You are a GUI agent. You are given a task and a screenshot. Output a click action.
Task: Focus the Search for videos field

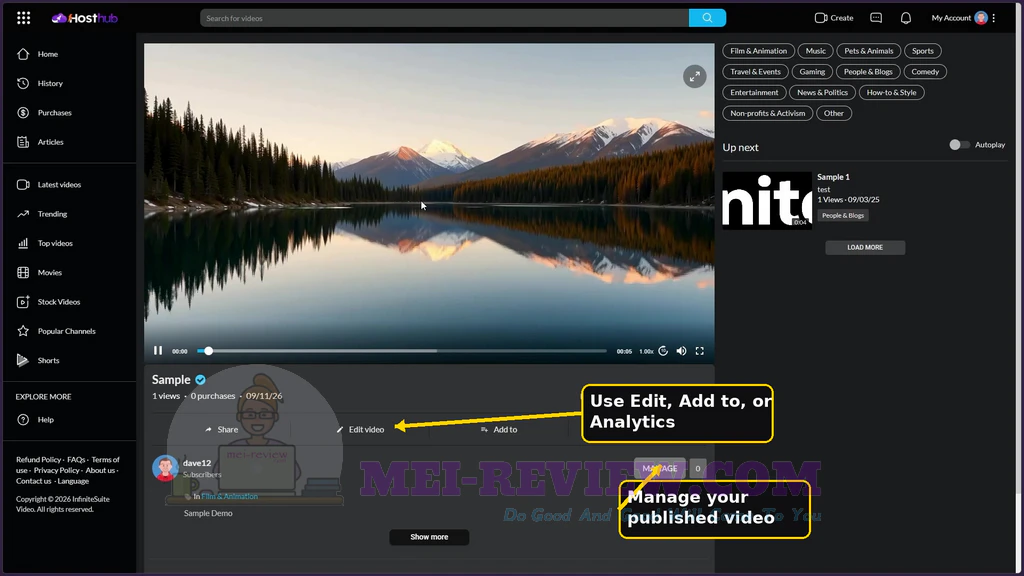pos(444,18)
